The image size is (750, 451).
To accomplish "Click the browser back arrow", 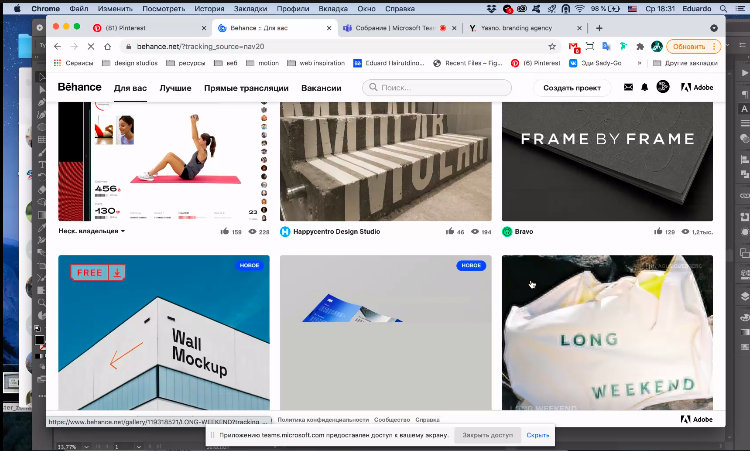I will point(58,47).
